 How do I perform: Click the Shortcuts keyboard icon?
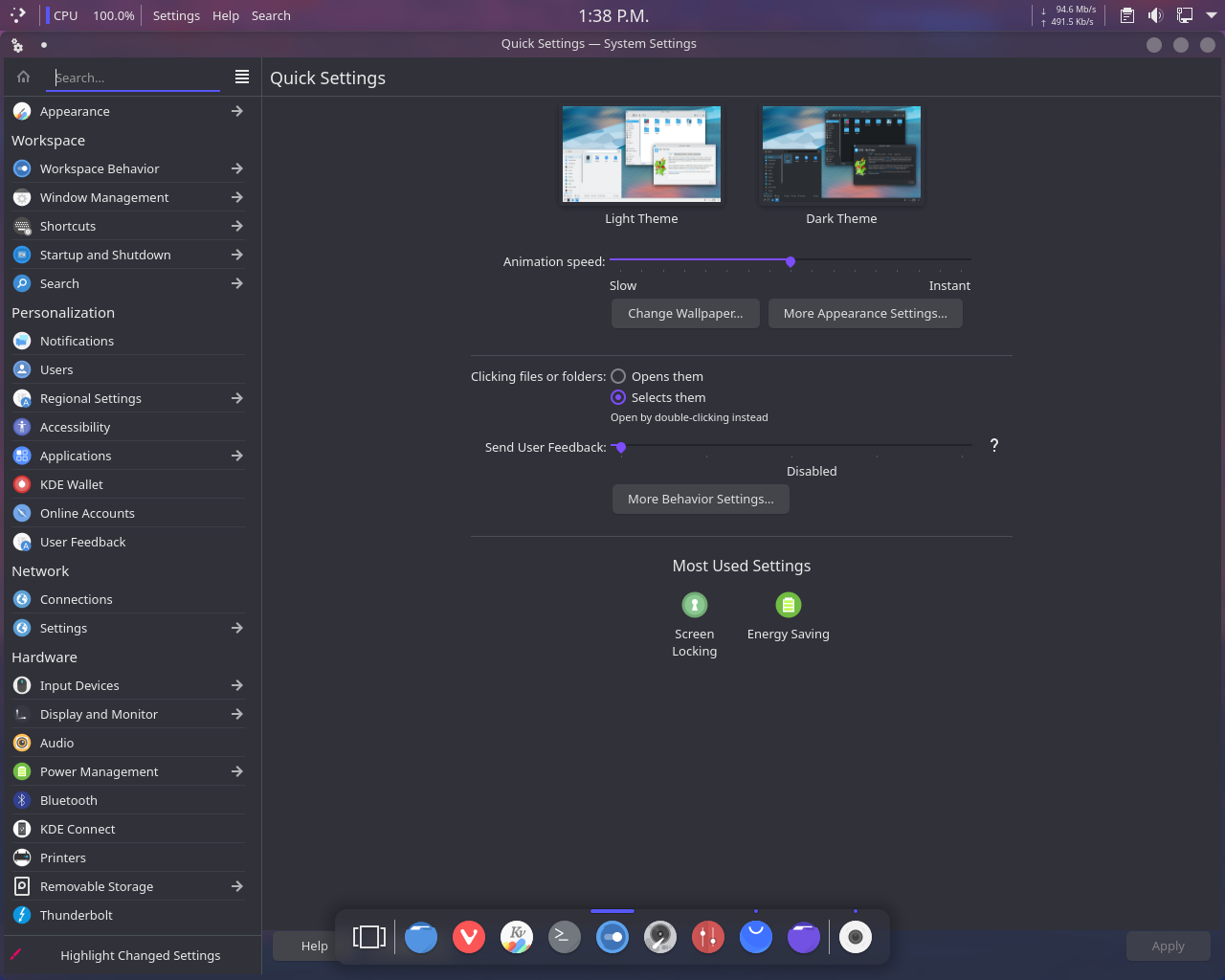(22, 226)
